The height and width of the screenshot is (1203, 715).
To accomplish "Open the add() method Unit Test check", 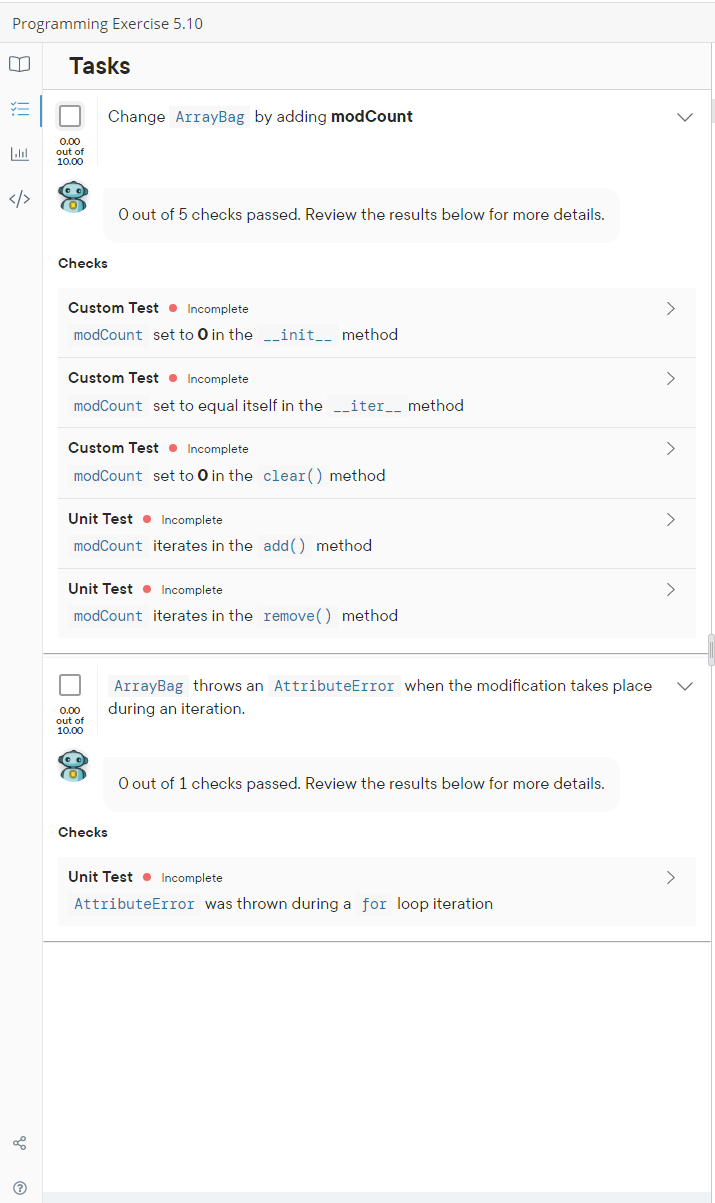I will tap(670, 518).
